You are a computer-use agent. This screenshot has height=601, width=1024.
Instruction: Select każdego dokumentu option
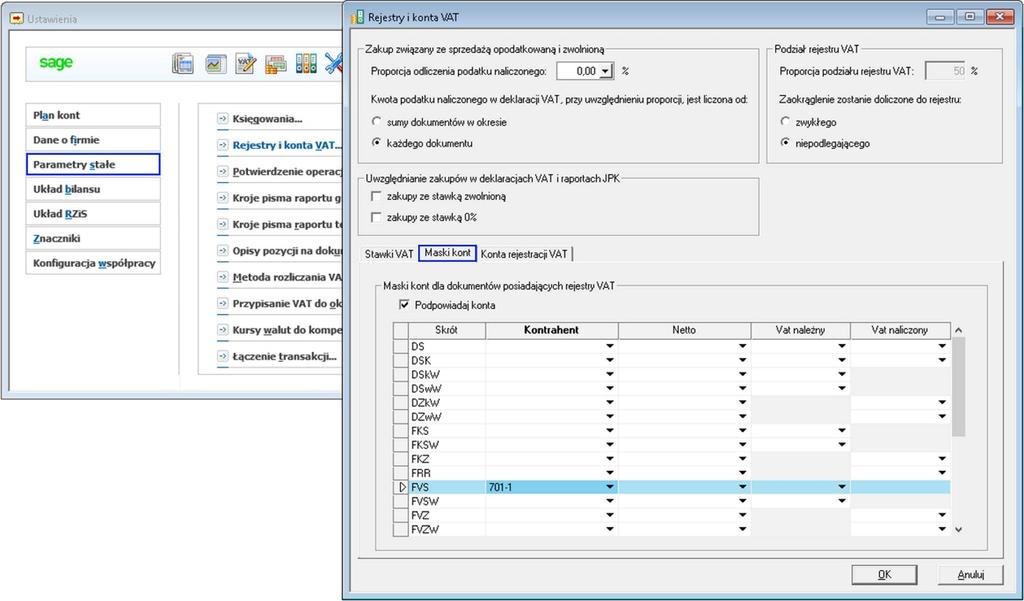376,142
